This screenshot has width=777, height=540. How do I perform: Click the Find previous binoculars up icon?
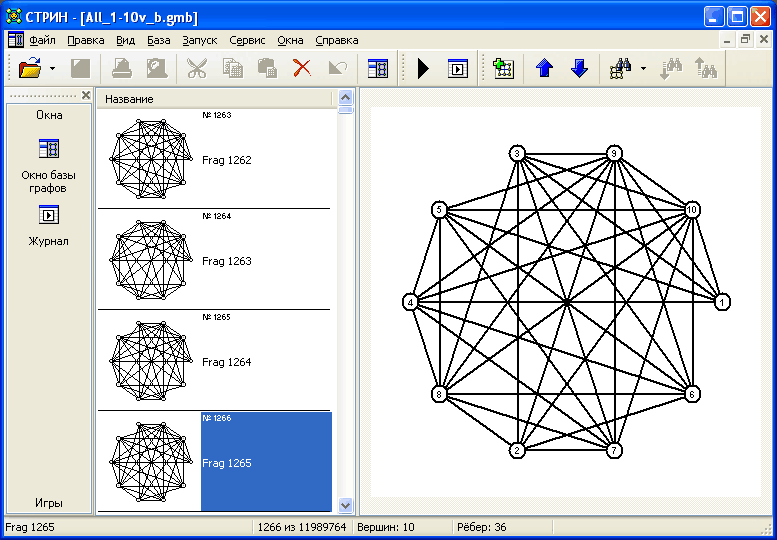click(x=706, y=68)
